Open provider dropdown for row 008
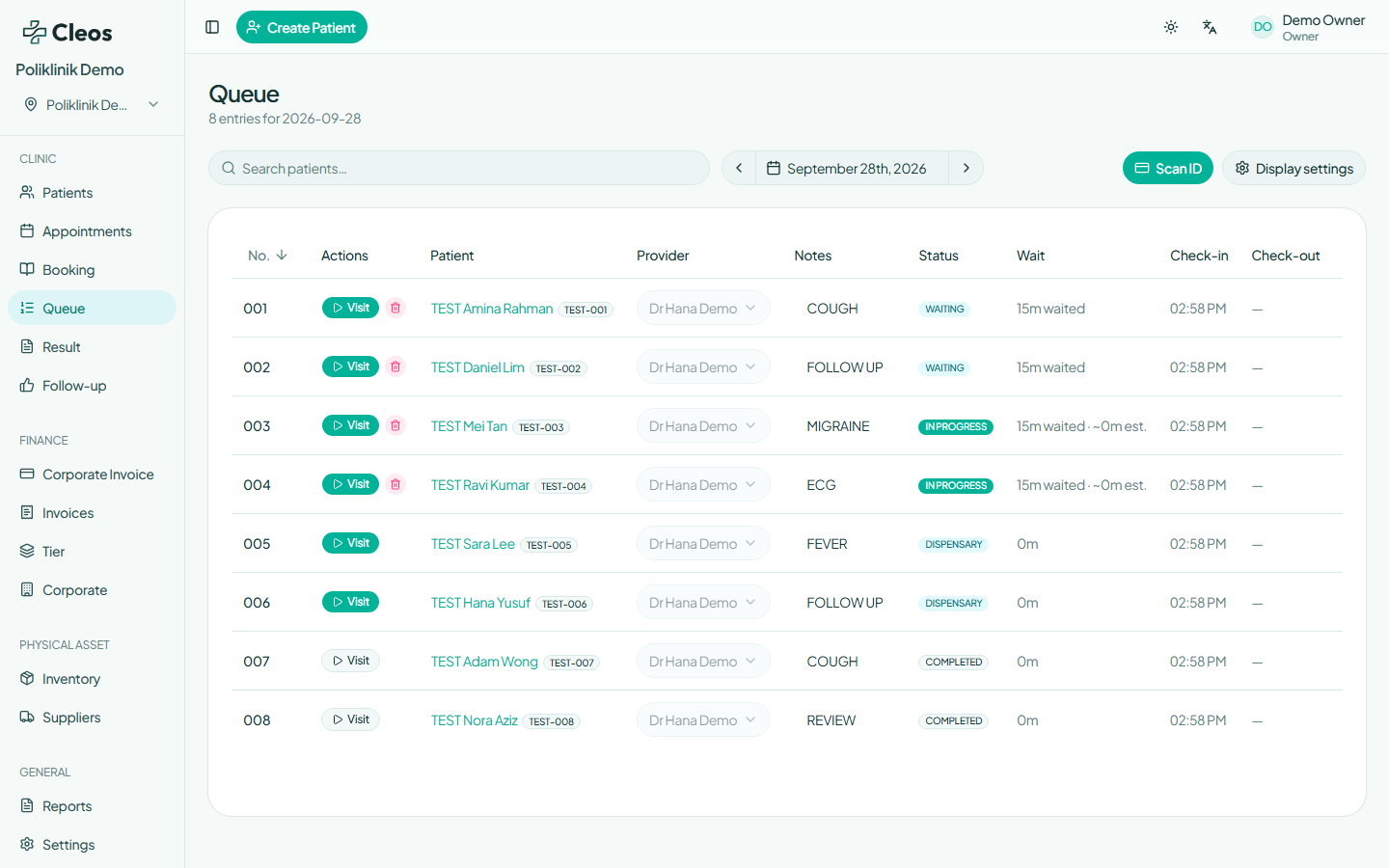This screenshot has width=1389, height=868. (703, 720)
